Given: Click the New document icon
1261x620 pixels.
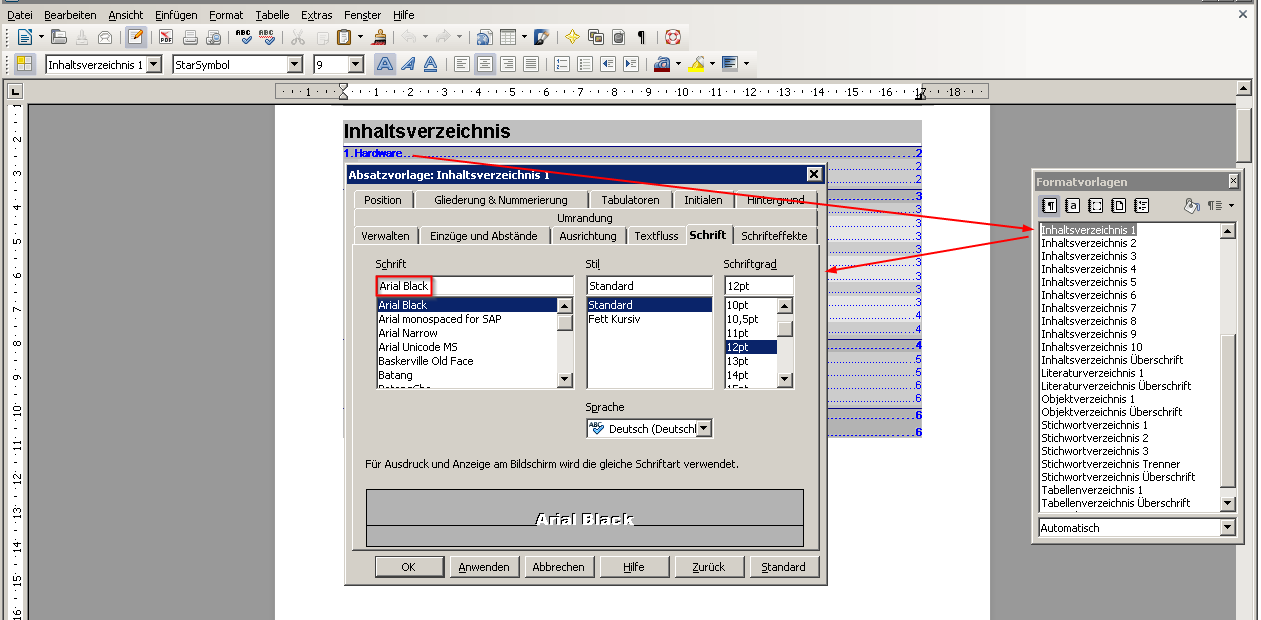Looking at the screenshot, I should pyautogui.click(x=25, y=37).
